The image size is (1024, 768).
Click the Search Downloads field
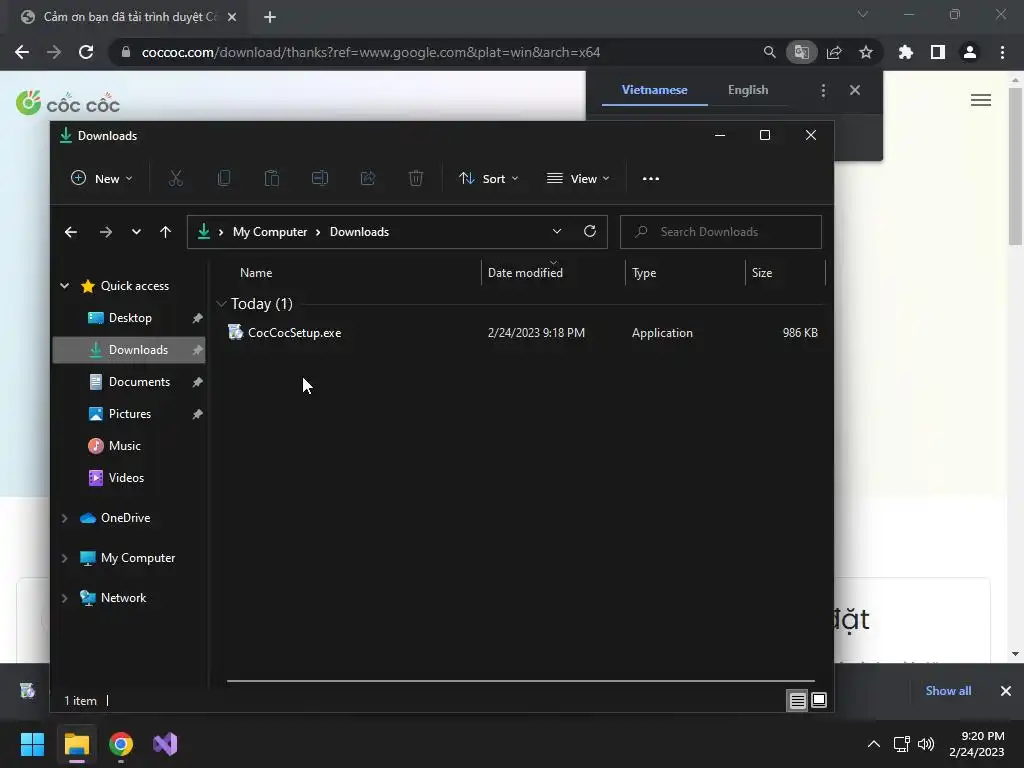[x=720, y=232]
